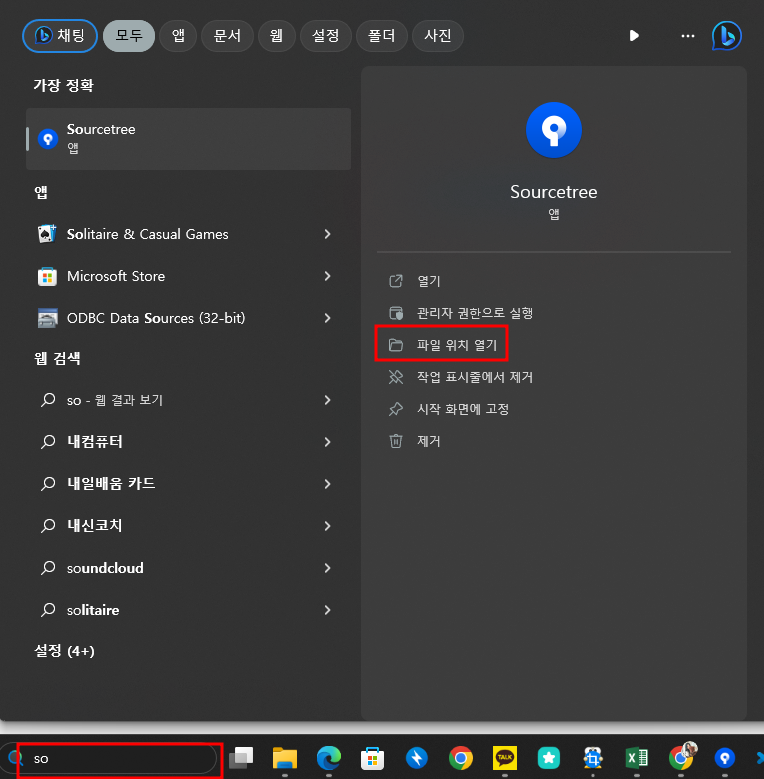
Task: Open KakaoTalk from the taskbar
Action: pyautogui.click(x=505, y=758)
